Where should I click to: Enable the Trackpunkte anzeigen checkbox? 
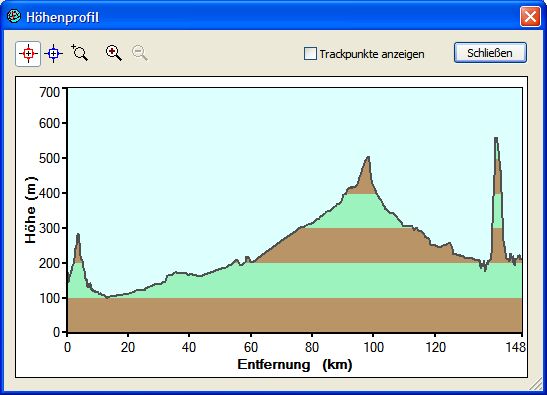pos(310,54)
